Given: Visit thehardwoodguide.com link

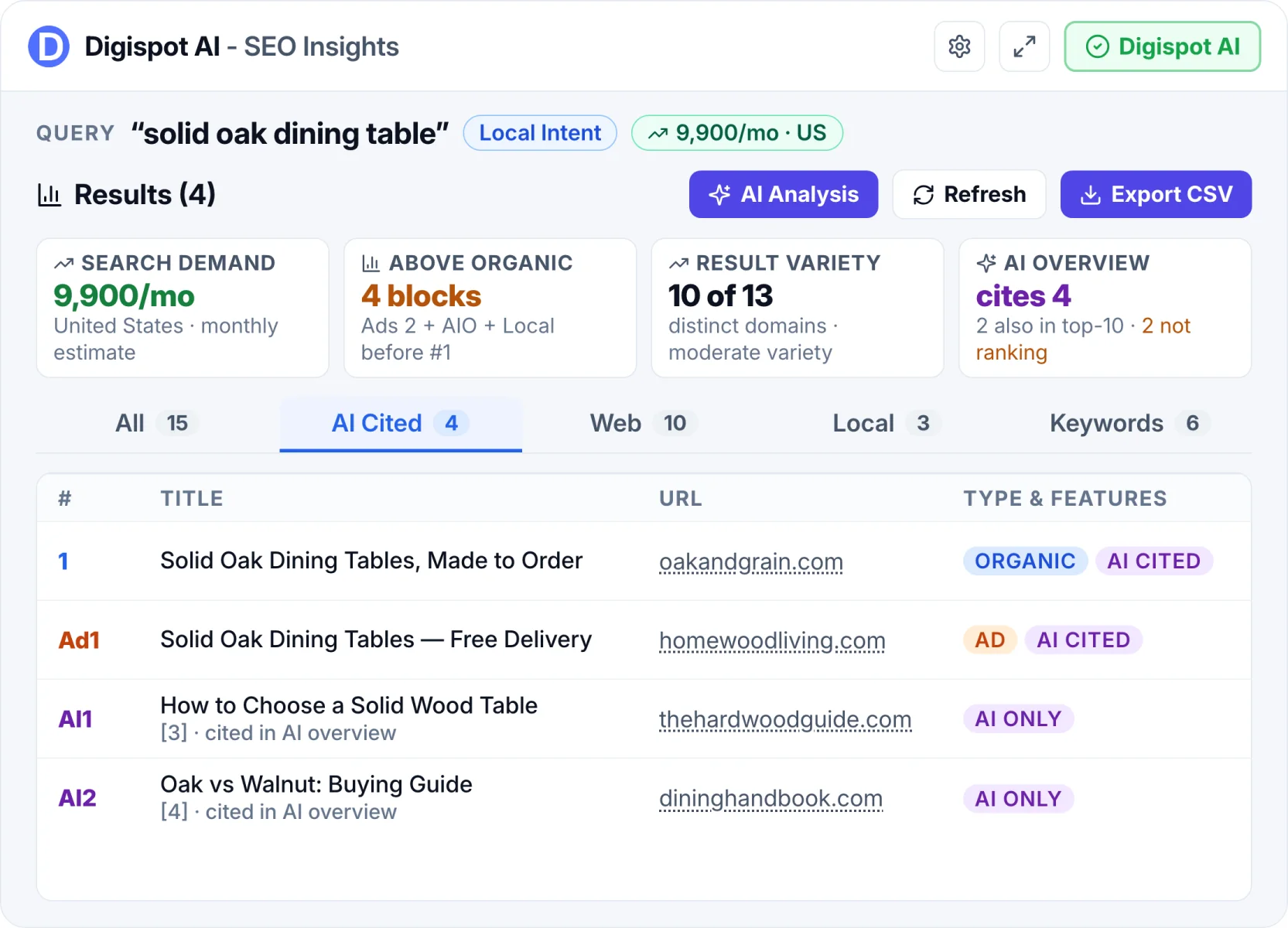Looking at the screenshot, I should click(785, 719).
